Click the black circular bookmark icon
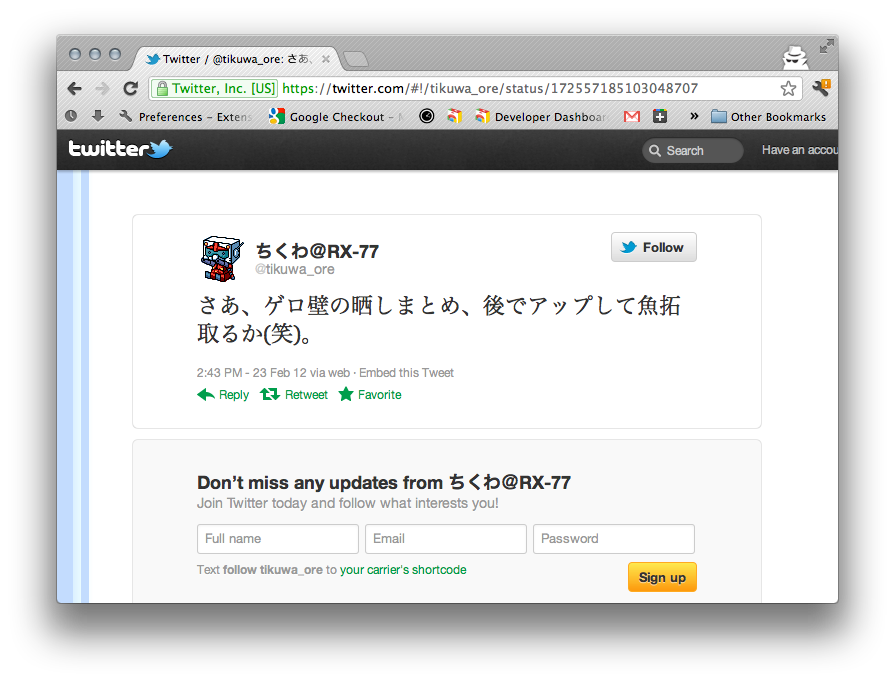The image size is (895, 682). (x=426, y=116)
